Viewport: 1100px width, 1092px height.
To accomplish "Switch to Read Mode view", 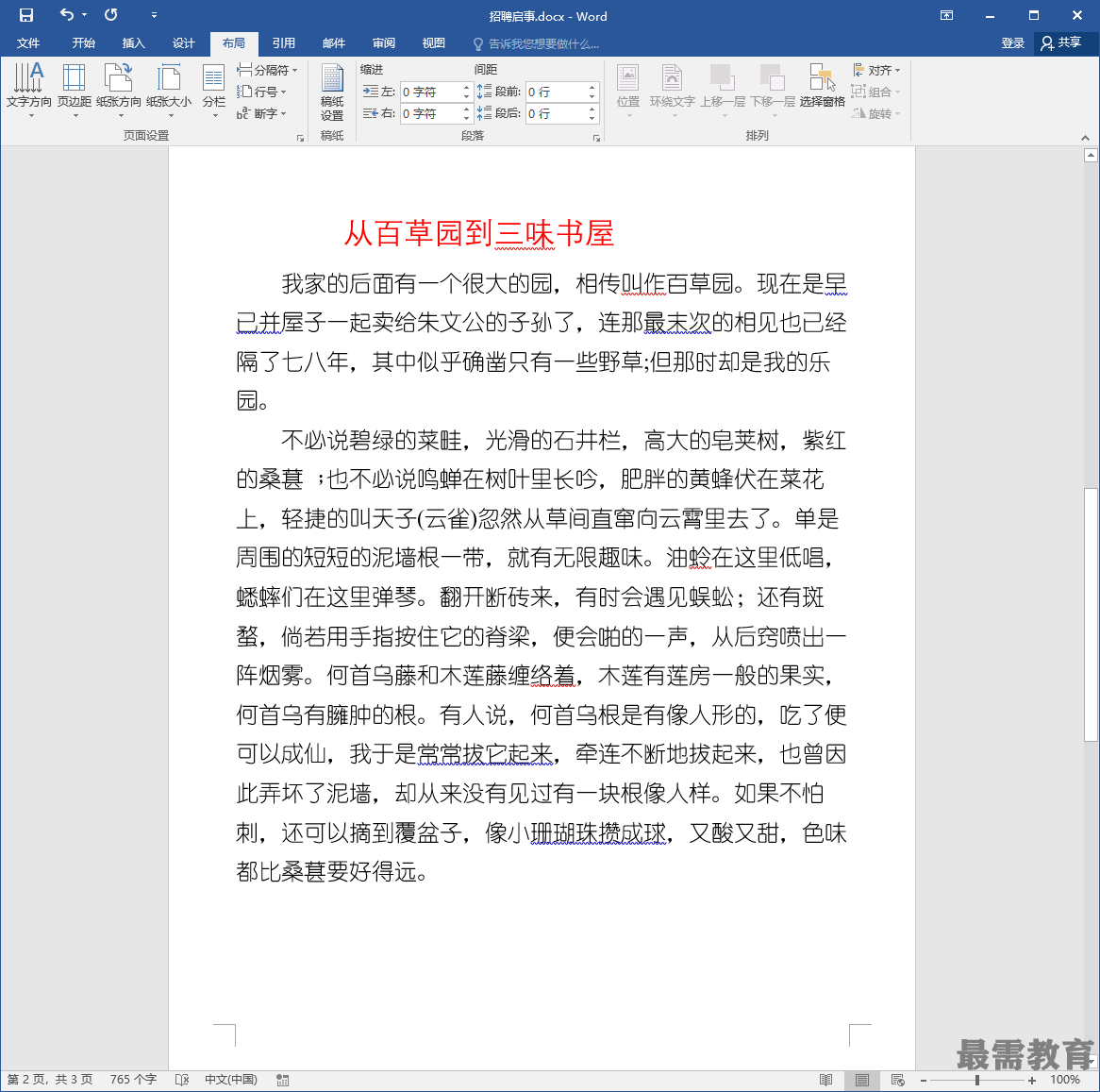I will (x=825, y=1080).
